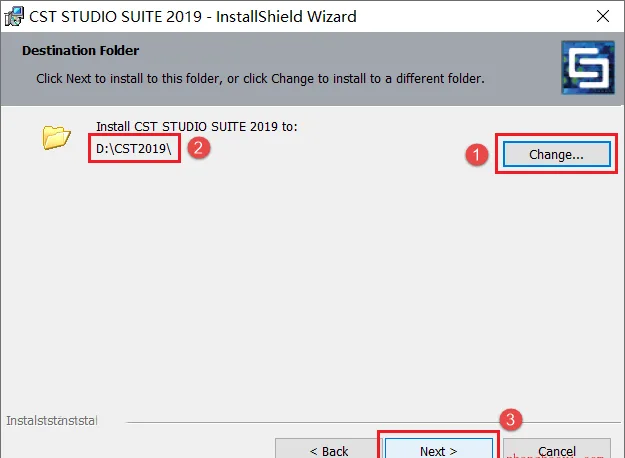Select the D:\CST2019\ install path text
This screenshot has height=458, width=625.
(x=134, y=149)
